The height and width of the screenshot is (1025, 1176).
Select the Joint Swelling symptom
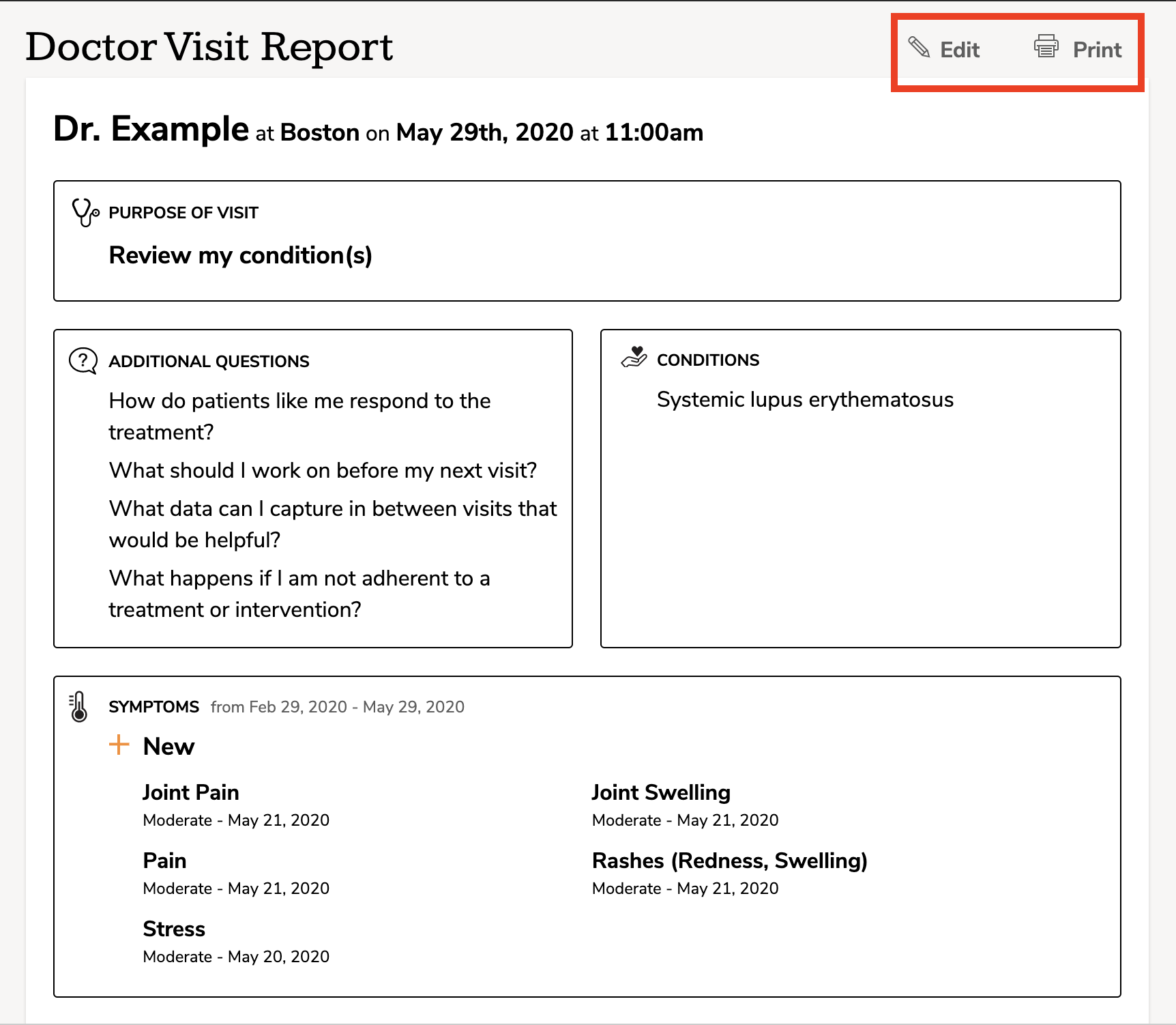tap(661, 792)
